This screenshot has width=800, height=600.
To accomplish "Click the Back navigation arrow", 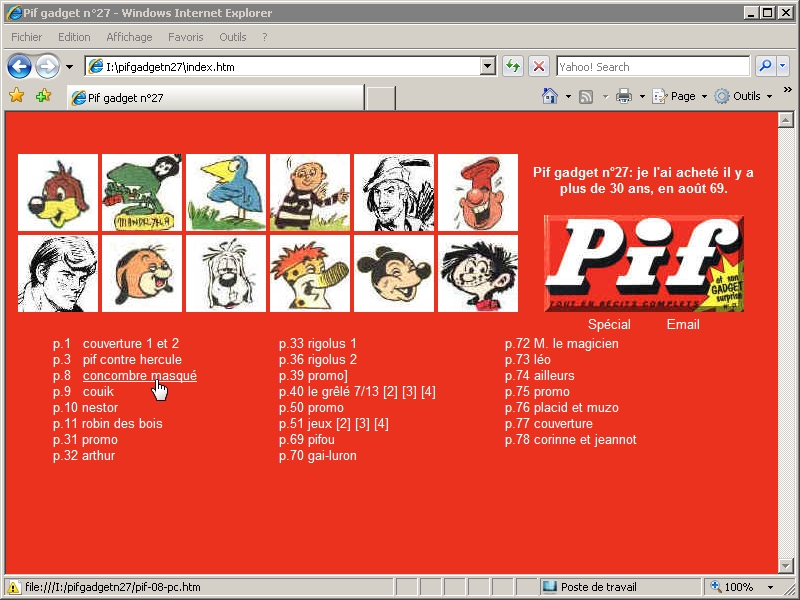I will click(x=19, y=66).
